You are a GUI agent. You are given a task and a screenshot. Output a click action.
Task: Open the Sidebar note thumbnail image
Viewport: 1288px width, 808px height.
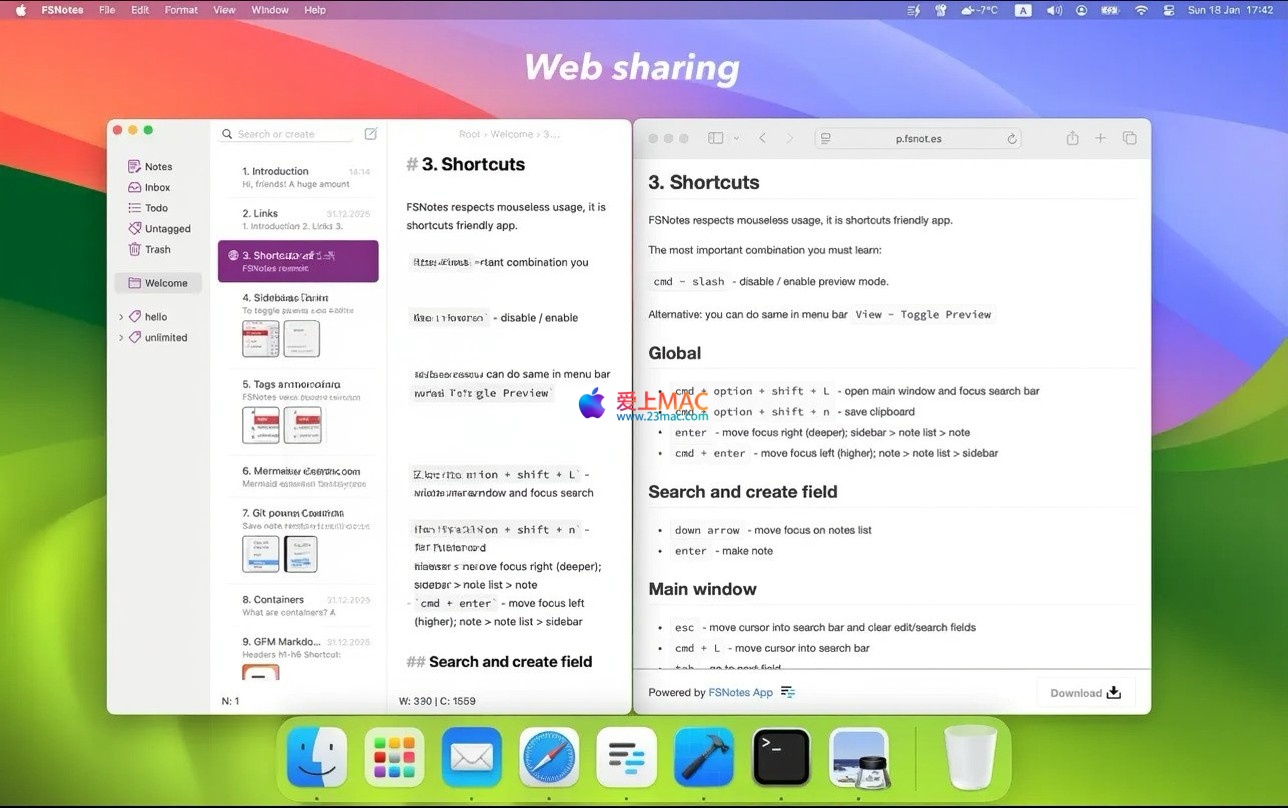261,339
